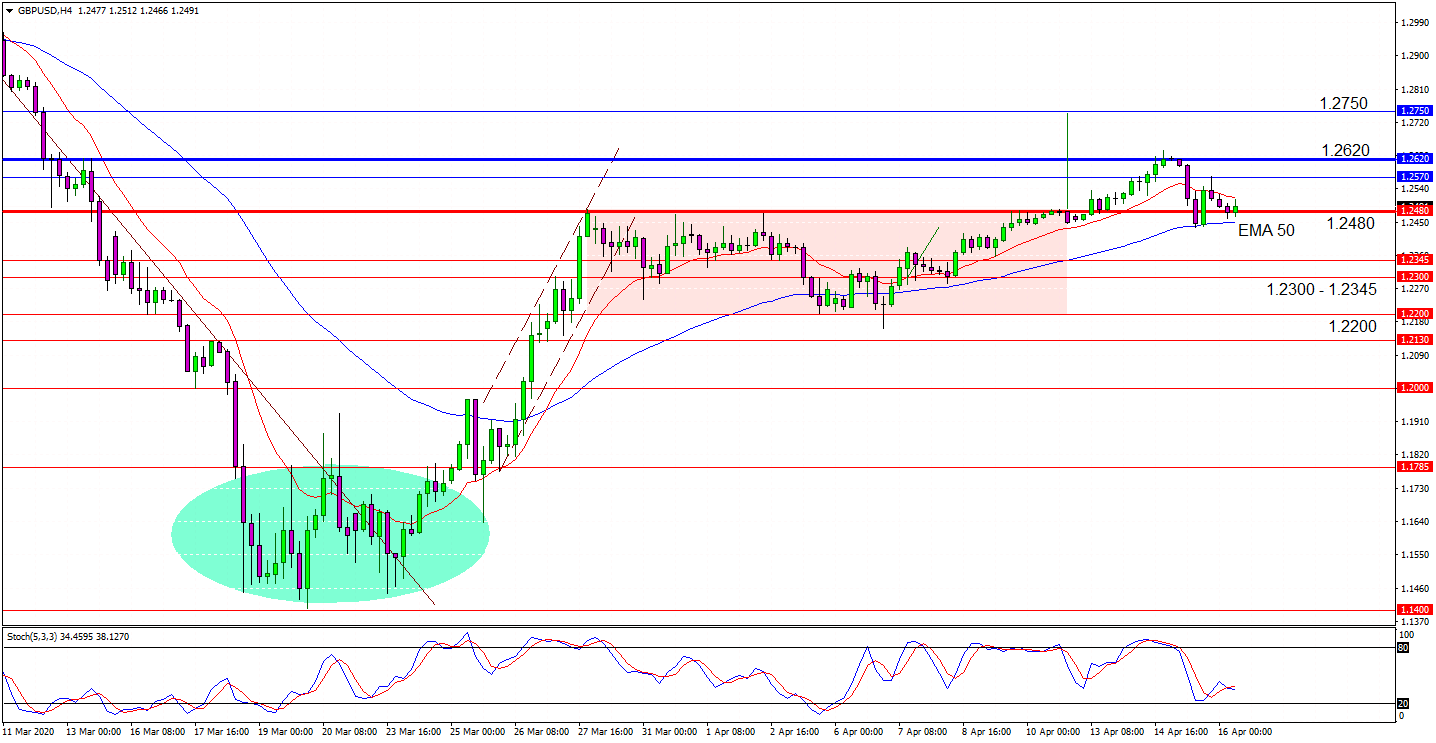Select the 1.2200 text annotation

[x=1352, y=326]
